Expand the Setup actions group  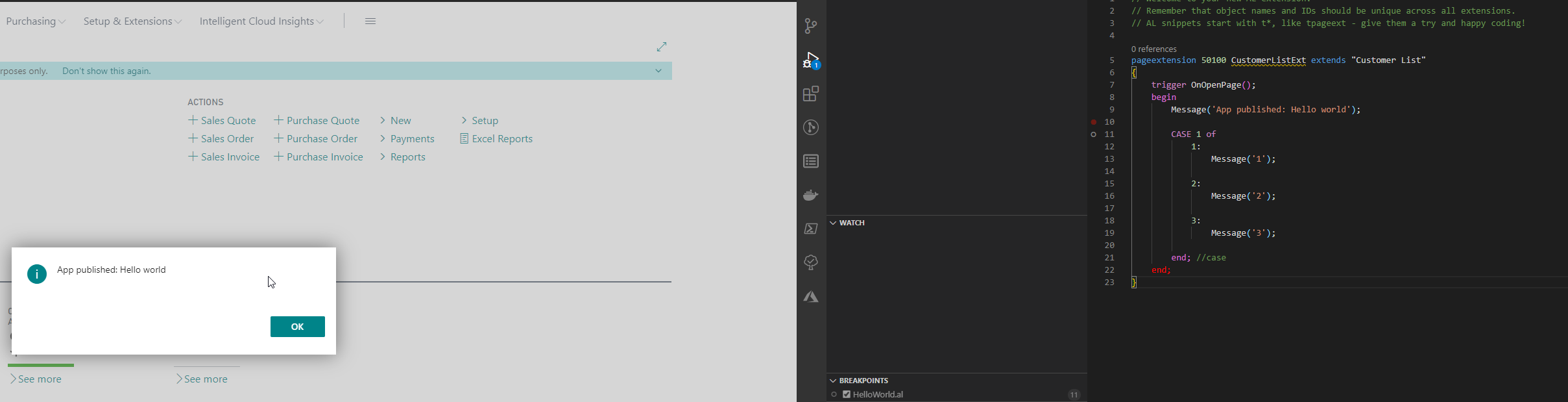coord(479,120)
